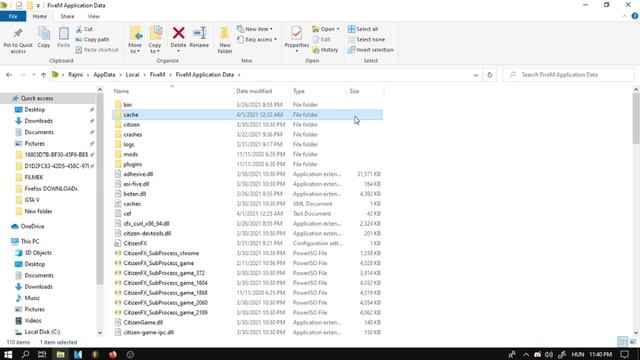Click the Paste ribbon icon
This screenshot has height=360, width=640.
63,38
